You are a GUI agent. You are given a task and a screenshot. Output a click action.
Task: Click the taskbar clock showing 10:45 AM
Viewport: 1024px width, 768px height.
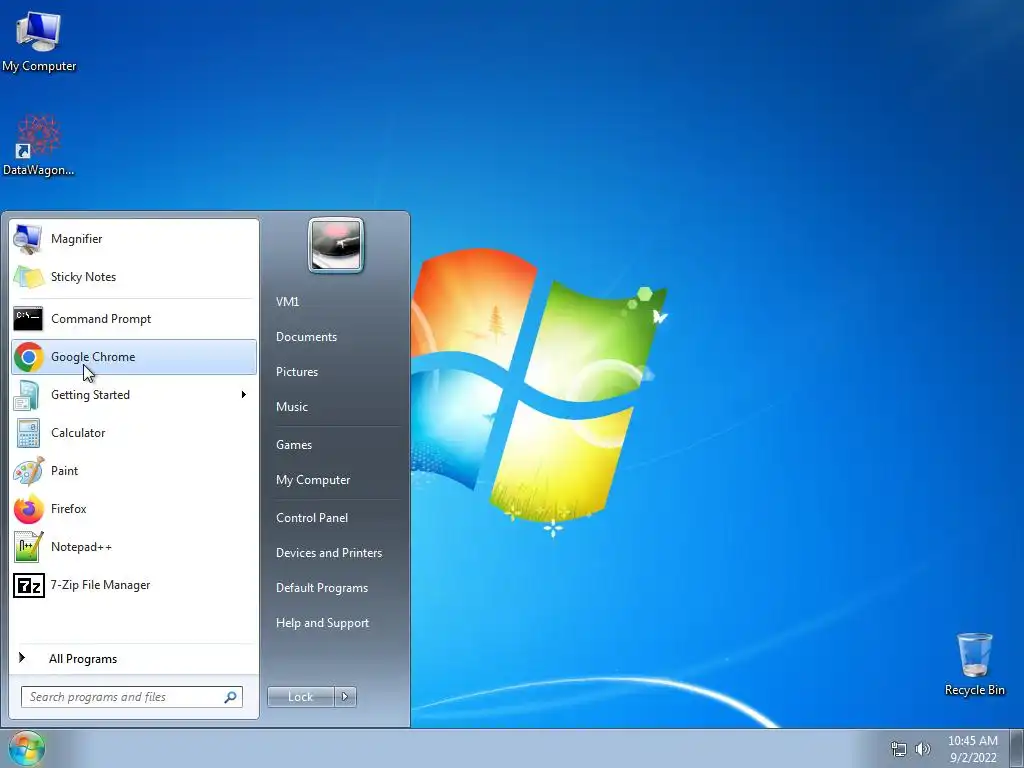[972, 741]
